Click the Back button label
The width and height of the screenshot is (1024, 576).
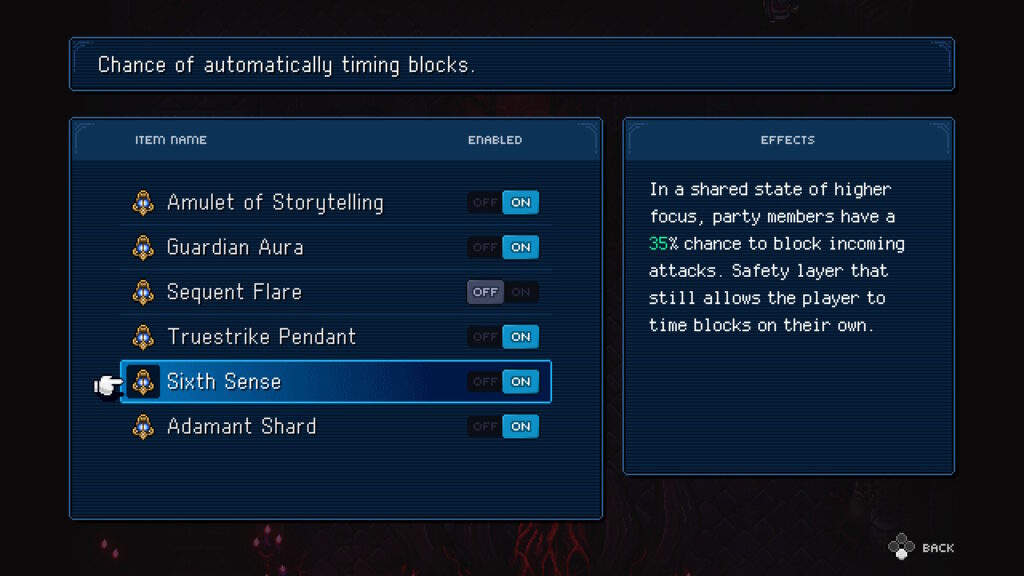pos(938,548)
